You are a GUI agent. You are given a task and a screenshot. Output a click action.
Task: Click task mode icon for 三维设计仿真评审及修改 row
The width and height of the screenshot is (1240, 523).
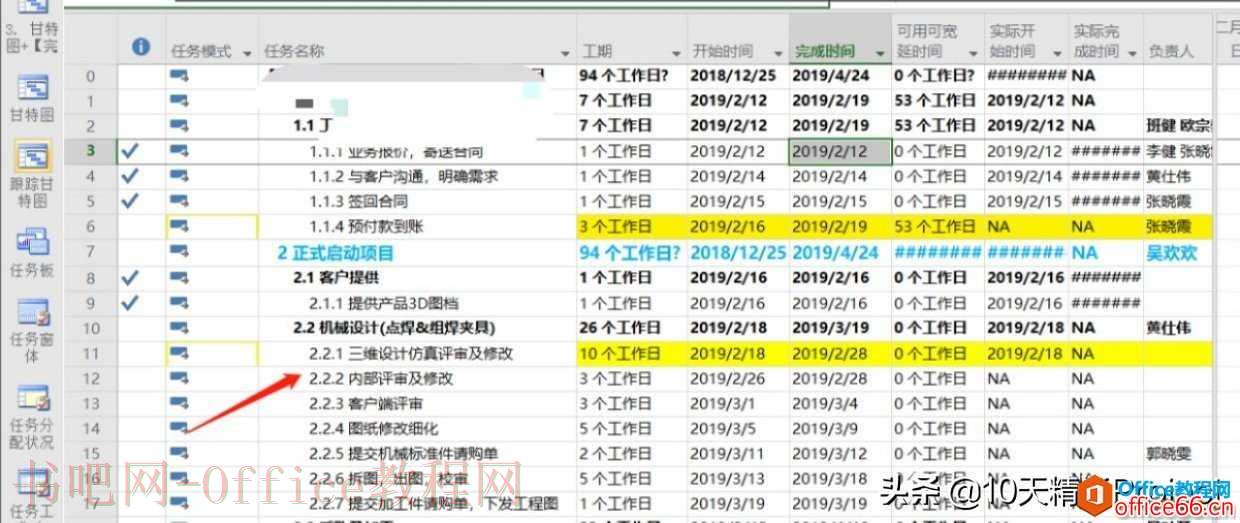pyautogui.click(x=180, y=353)
